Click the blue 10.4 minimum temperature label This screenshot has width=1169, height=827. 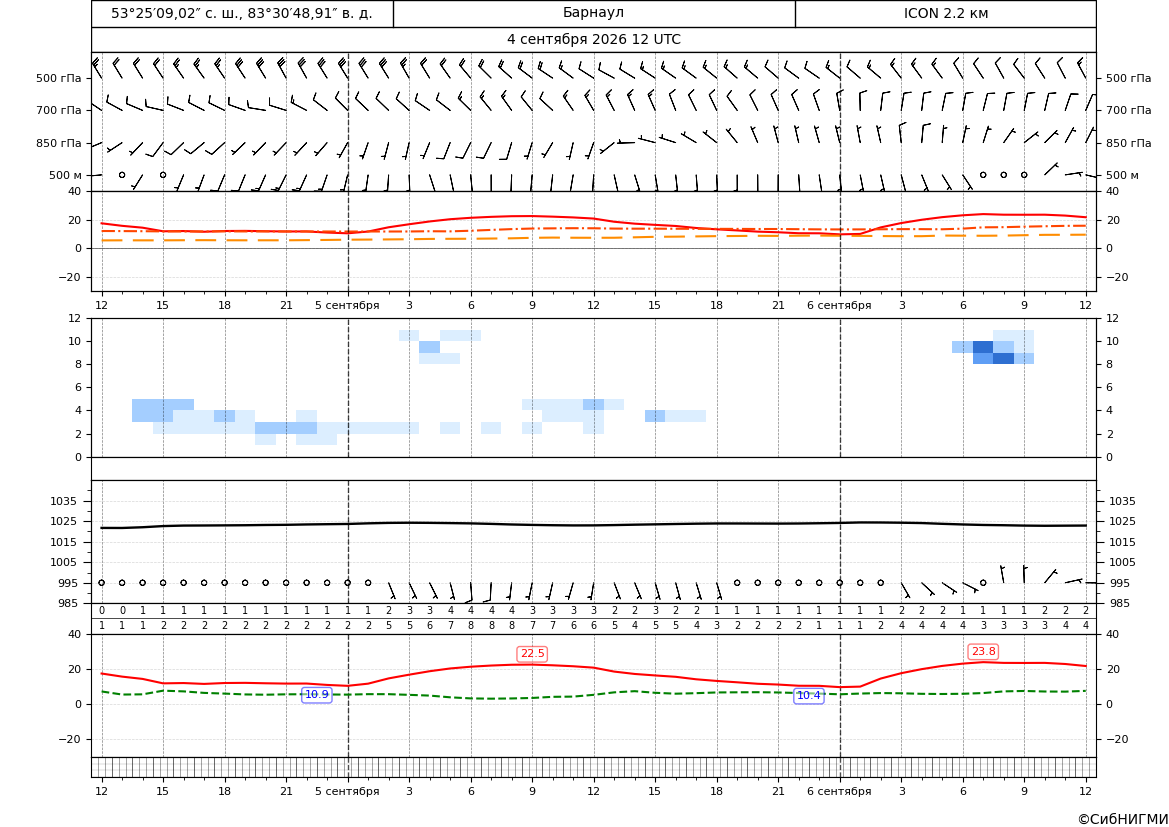click(x=809, y=695)
